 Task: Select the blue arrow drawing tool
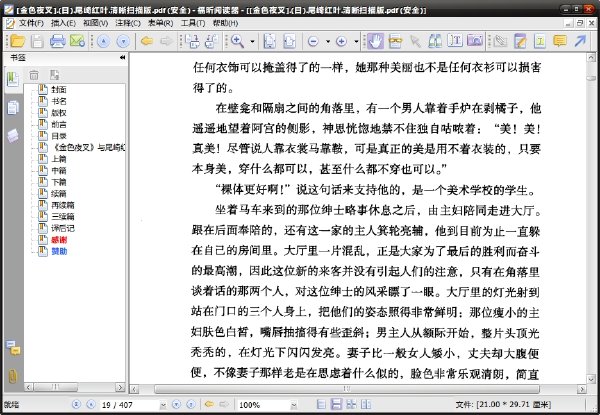580,41
